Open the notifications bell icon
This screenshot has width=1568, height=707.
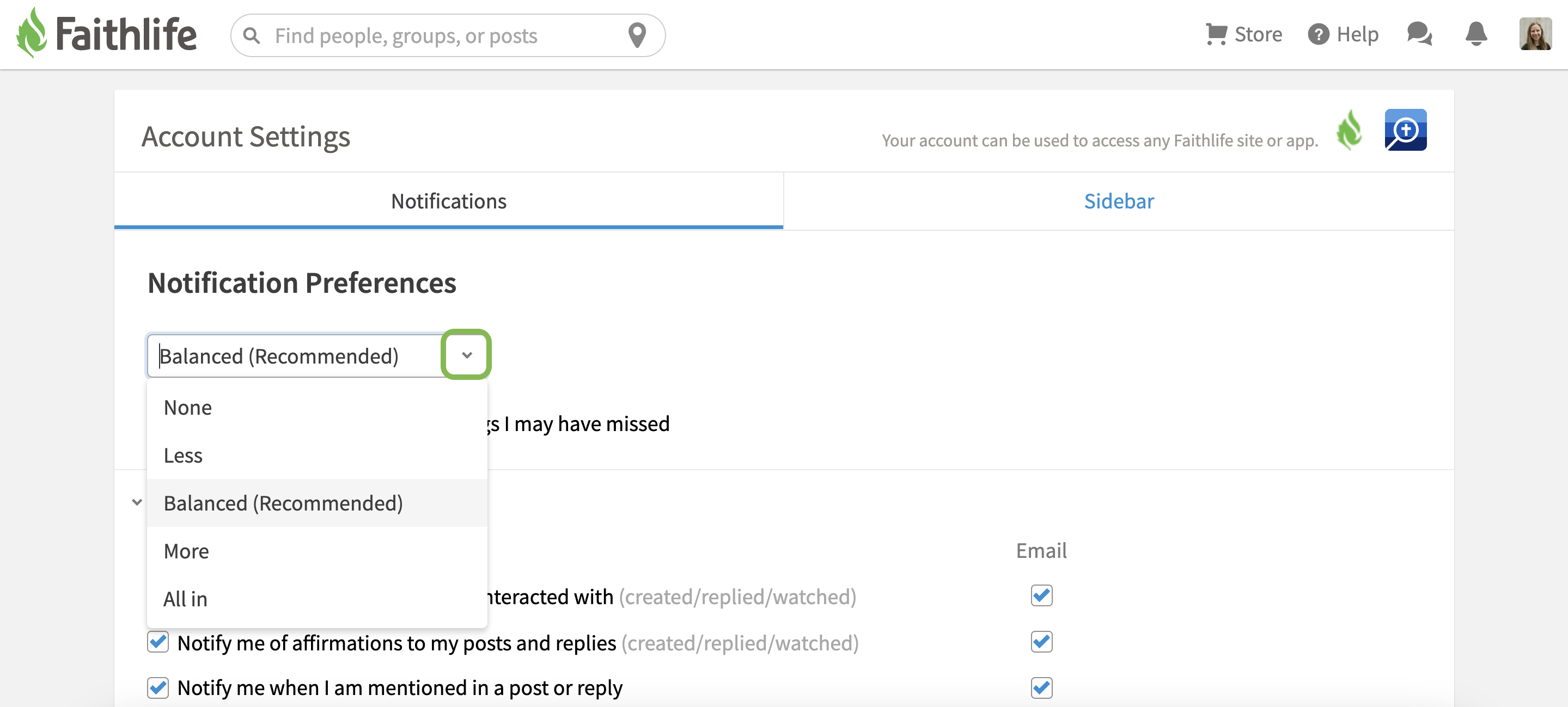(1476, 34)
